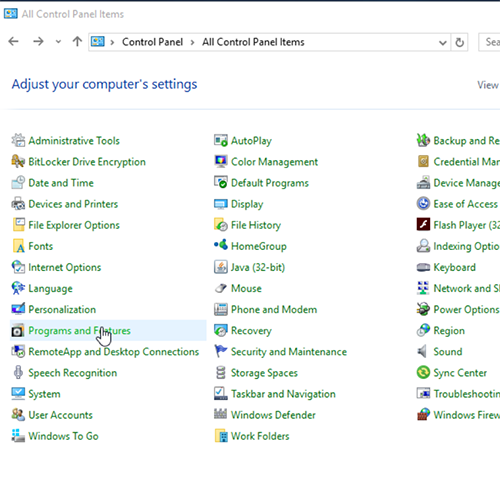Image resolution: width=500 pixels, height=500 pixels.
Task: Open the Backup and Restore link
Action: pyautogui.click(x=466, y=141)
